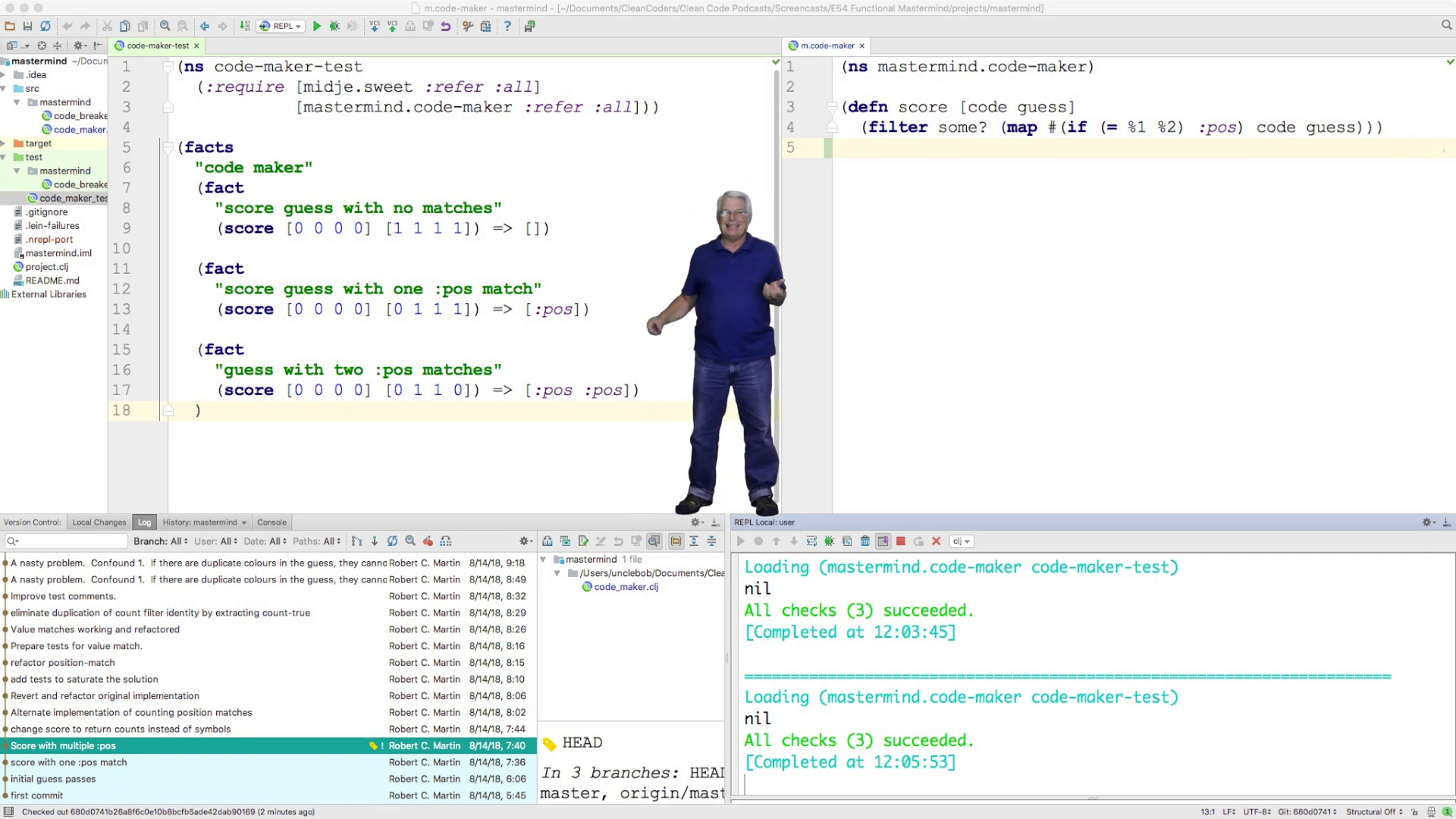
Task: Click the Cherry-pick icon
Action: [x=428, y=541]
